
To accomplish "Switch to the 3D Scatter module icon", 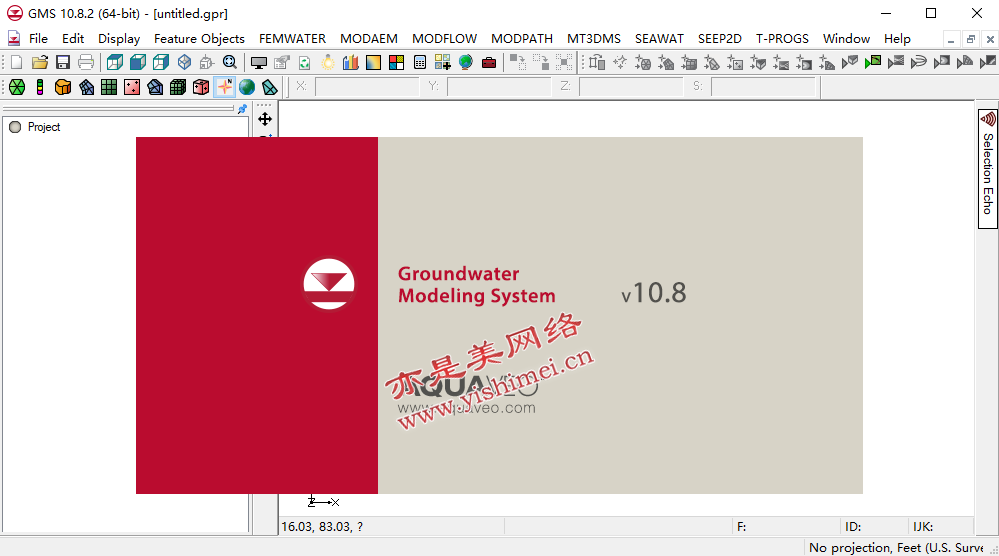I will pyautogui.click(x=201, y=87).
